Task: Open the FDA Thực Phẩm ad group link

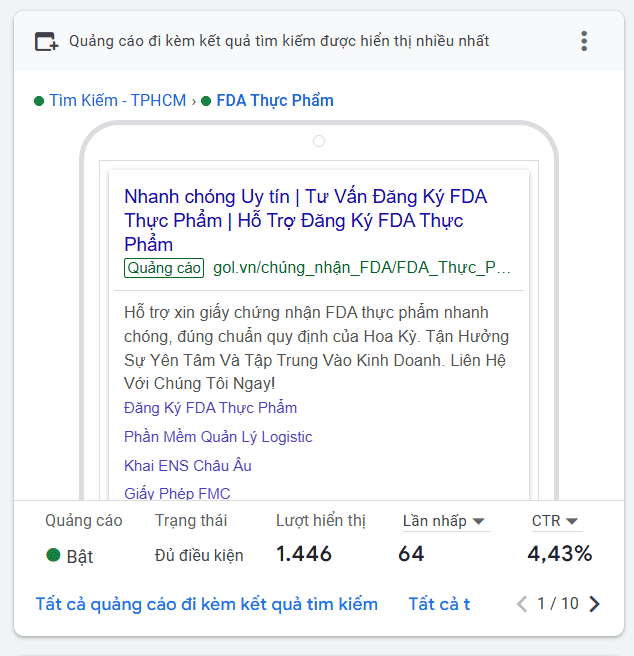Action: click(x=275, y=101)
